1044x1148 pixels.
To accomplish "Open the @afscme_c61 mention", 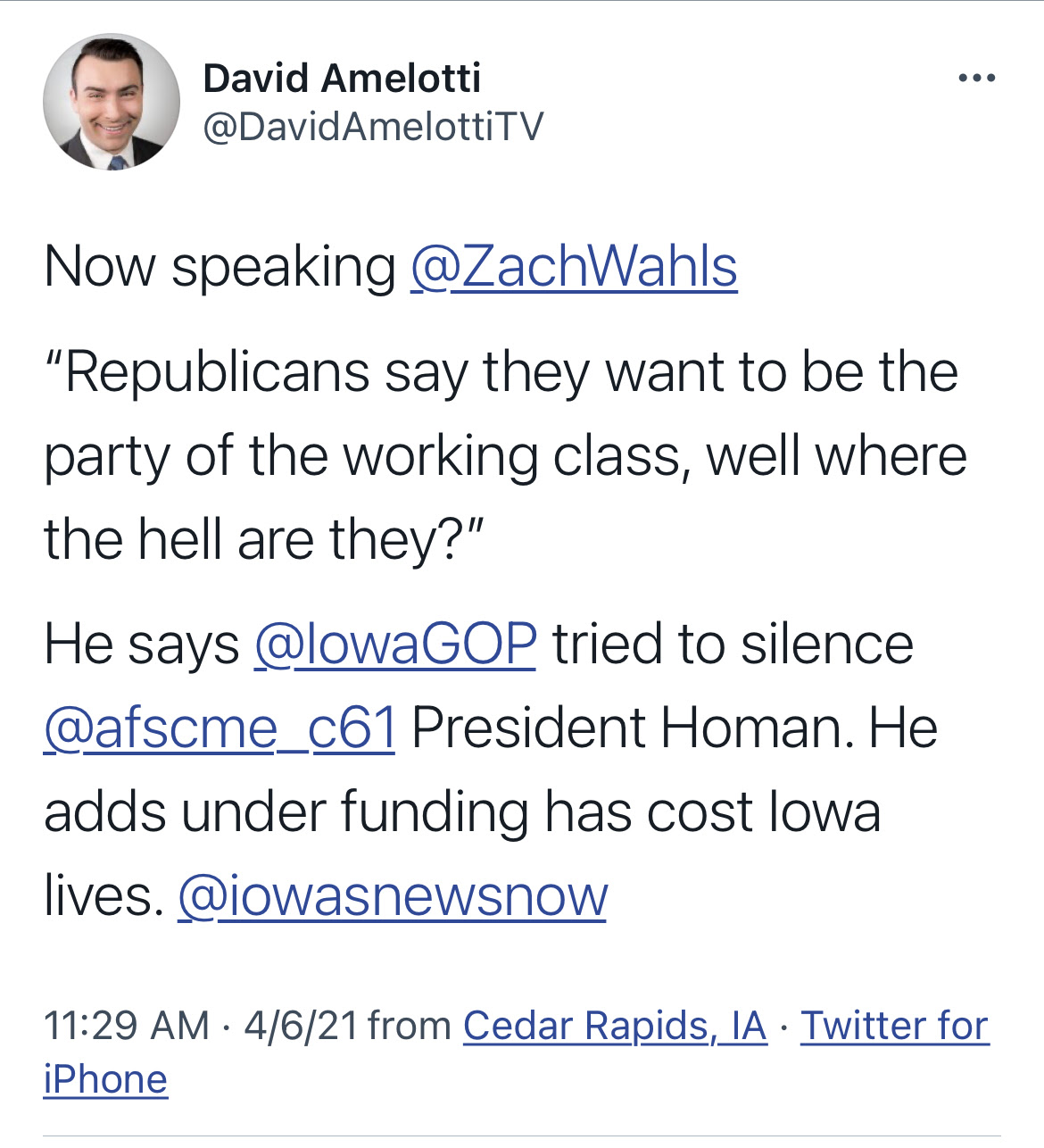I will 220,728.
